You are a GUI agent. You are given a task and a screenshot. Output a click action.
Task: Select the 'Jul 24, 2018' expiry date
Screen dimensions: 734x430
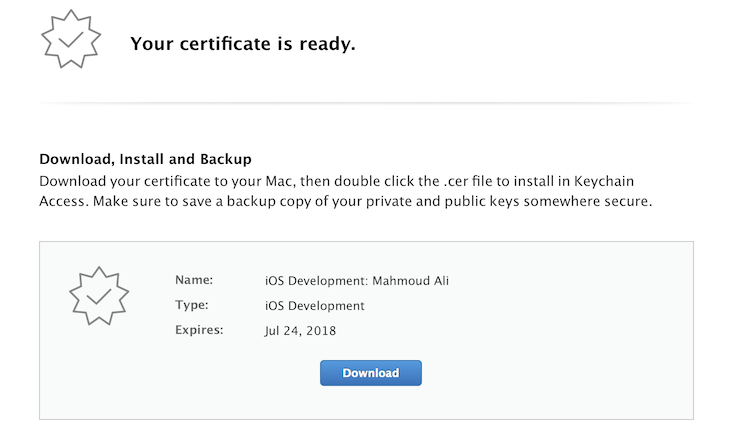[300, 331]
